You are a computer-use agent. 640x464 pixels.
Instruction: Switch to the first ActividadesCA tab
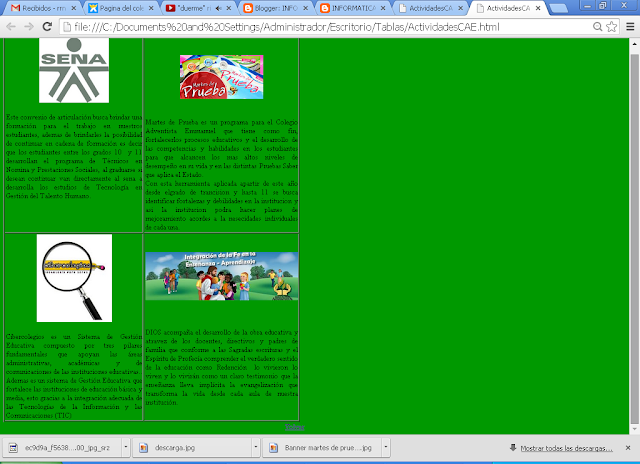(431, 8)
